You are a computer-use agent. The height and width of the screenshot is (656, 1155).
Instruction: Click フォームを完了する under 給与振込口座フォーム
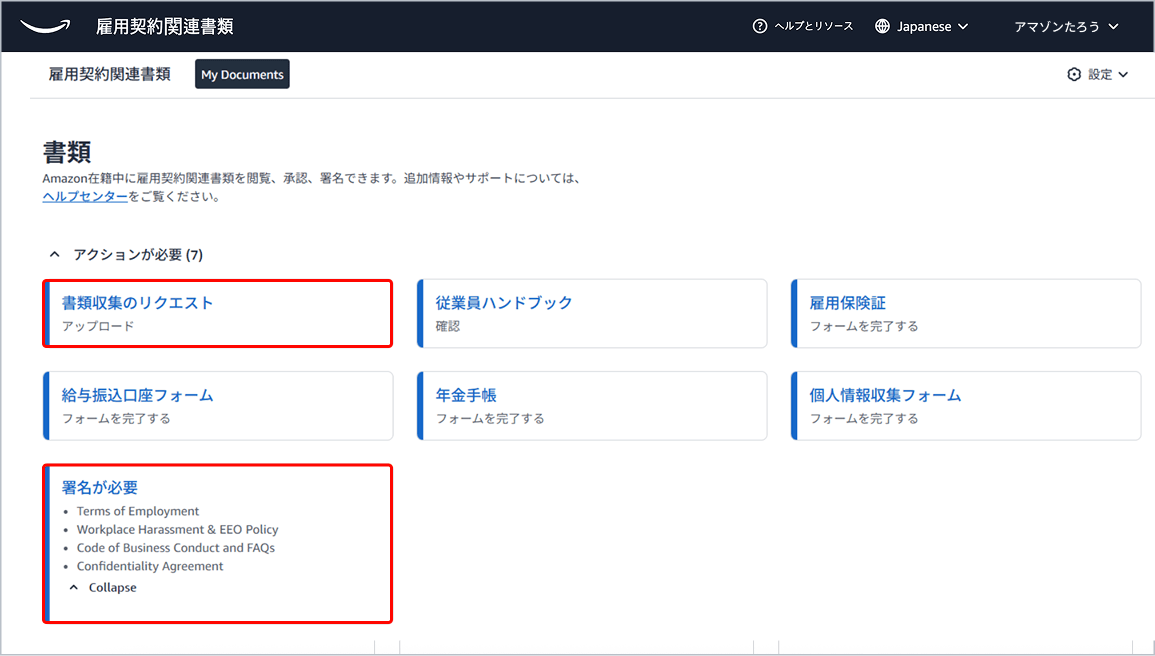tap(116, 418)
